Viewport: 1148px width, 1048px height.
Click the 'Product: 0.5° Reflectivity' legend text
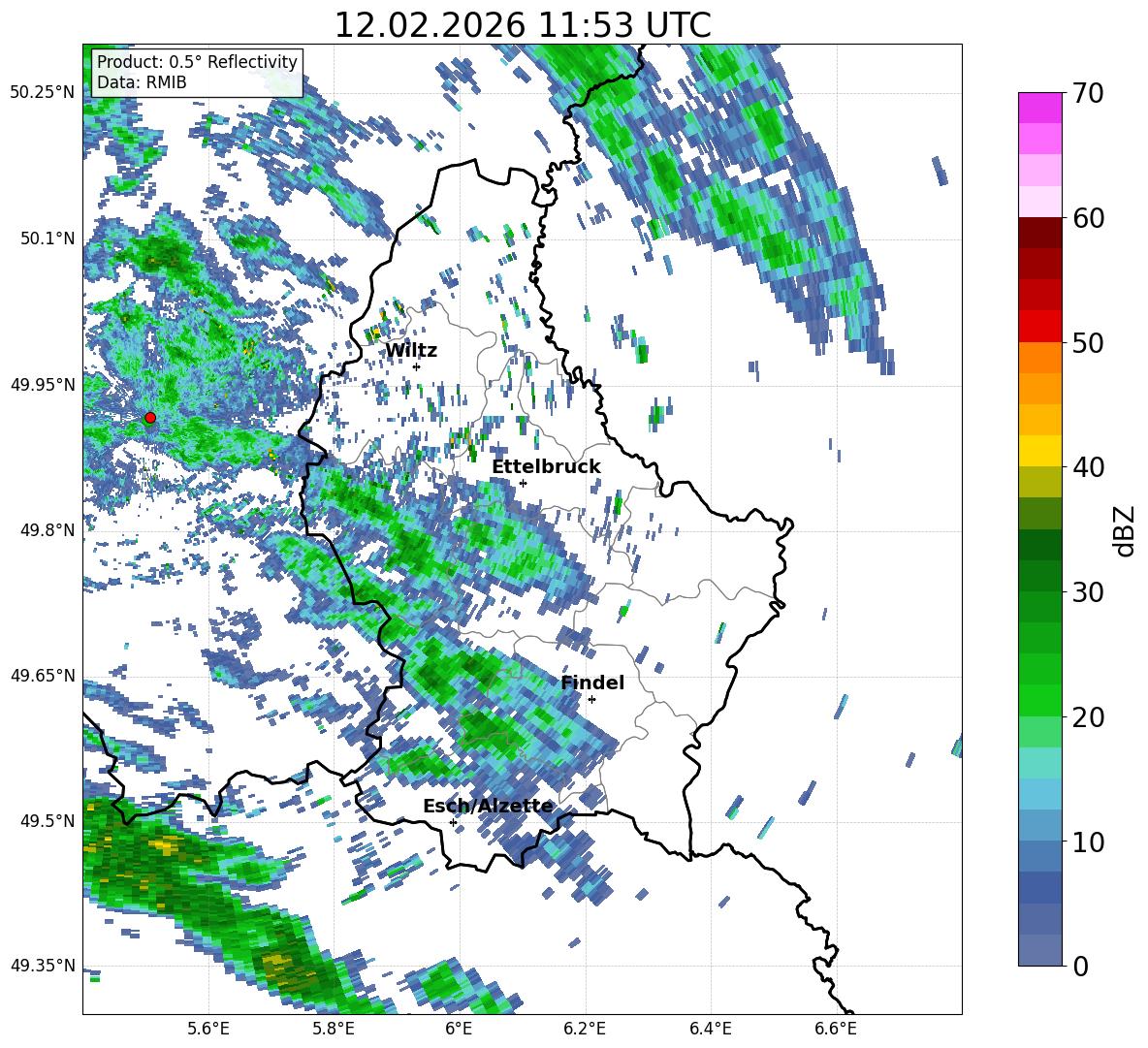[x=197, y=61]
